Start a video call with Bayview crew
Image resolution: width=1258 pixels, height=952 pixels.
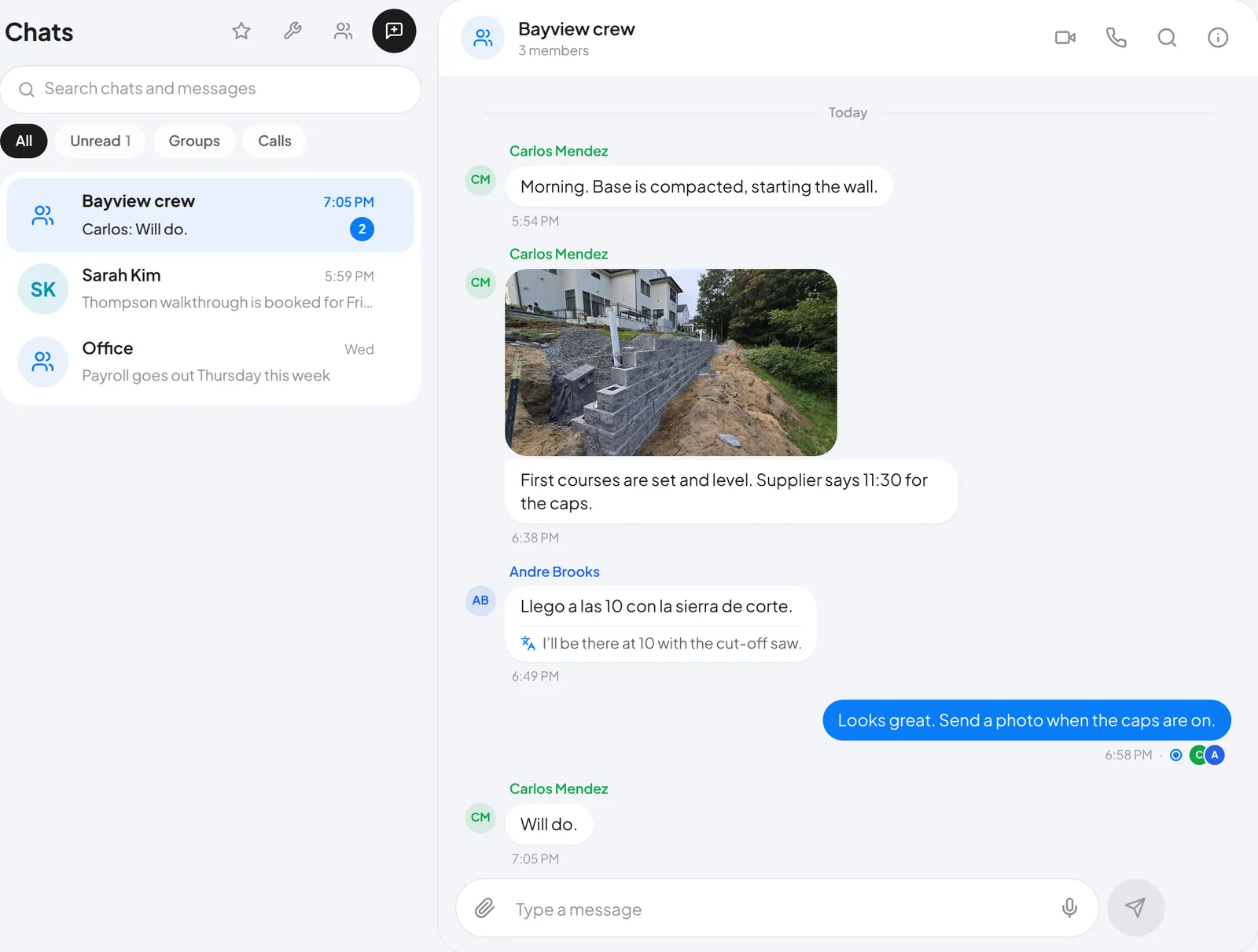[1065, 37]
